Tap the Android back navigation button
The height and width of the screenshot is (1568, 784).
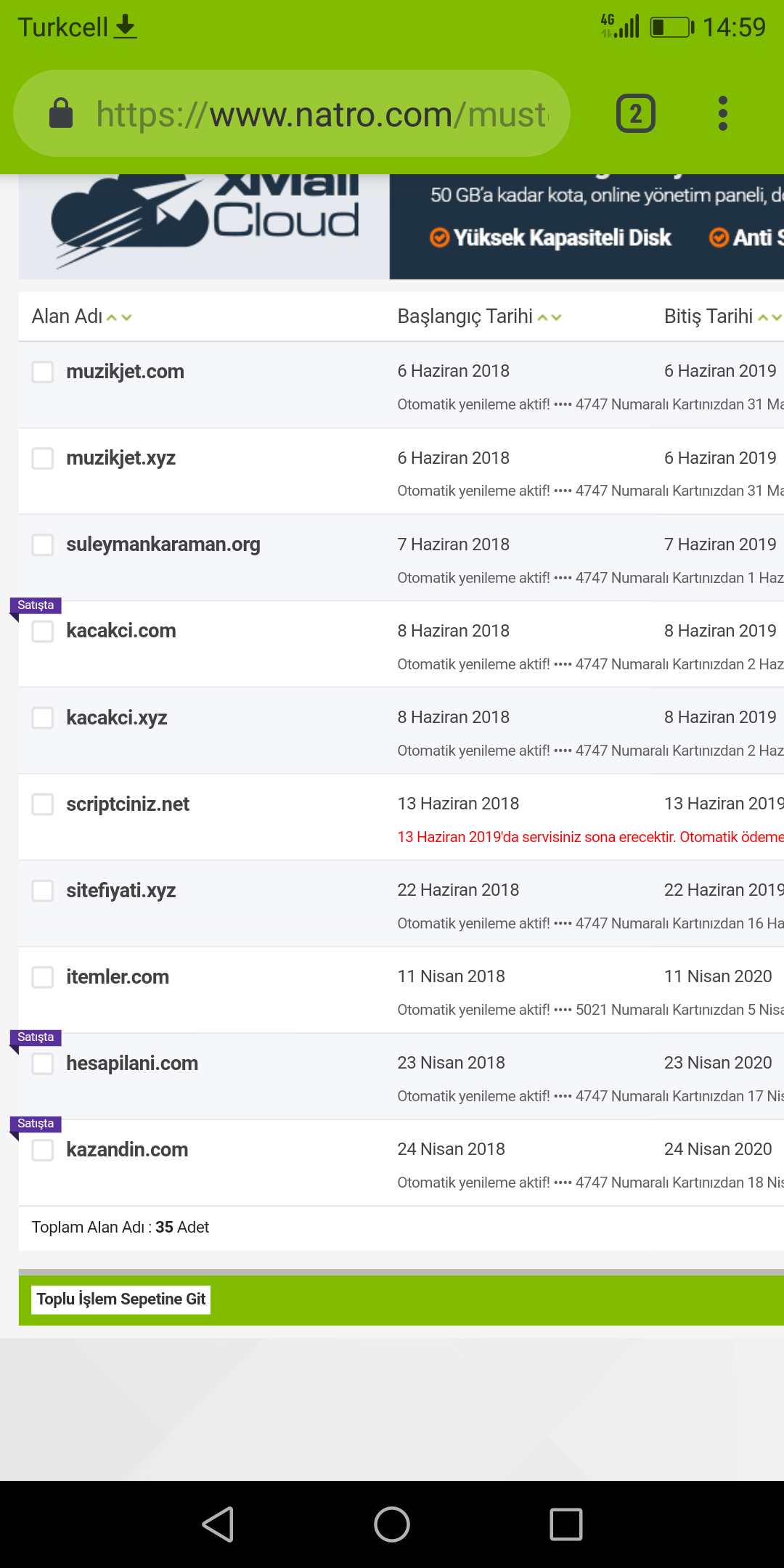pos(218,1524)
